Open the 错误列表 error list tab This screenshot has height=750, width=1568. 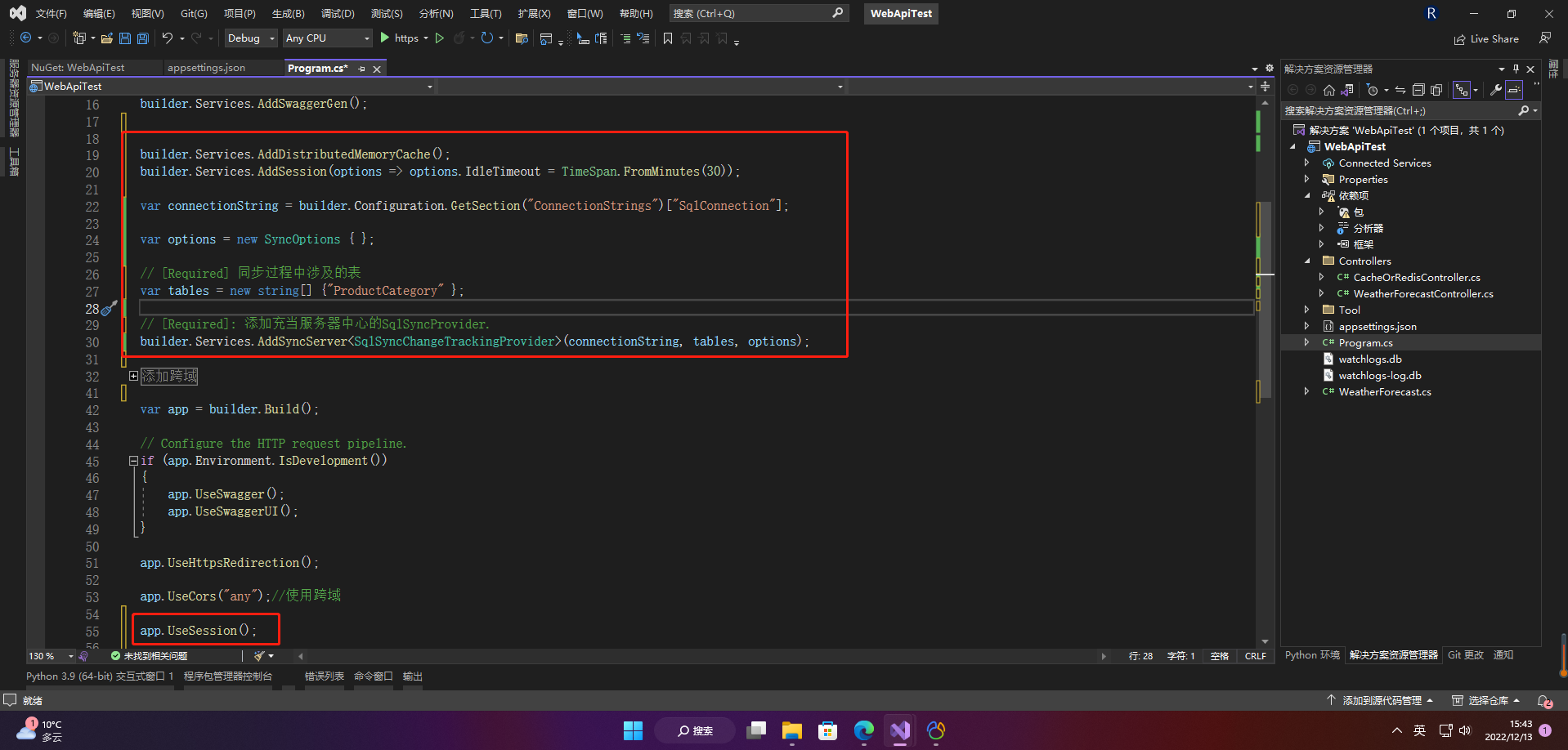tap(325, 676)
